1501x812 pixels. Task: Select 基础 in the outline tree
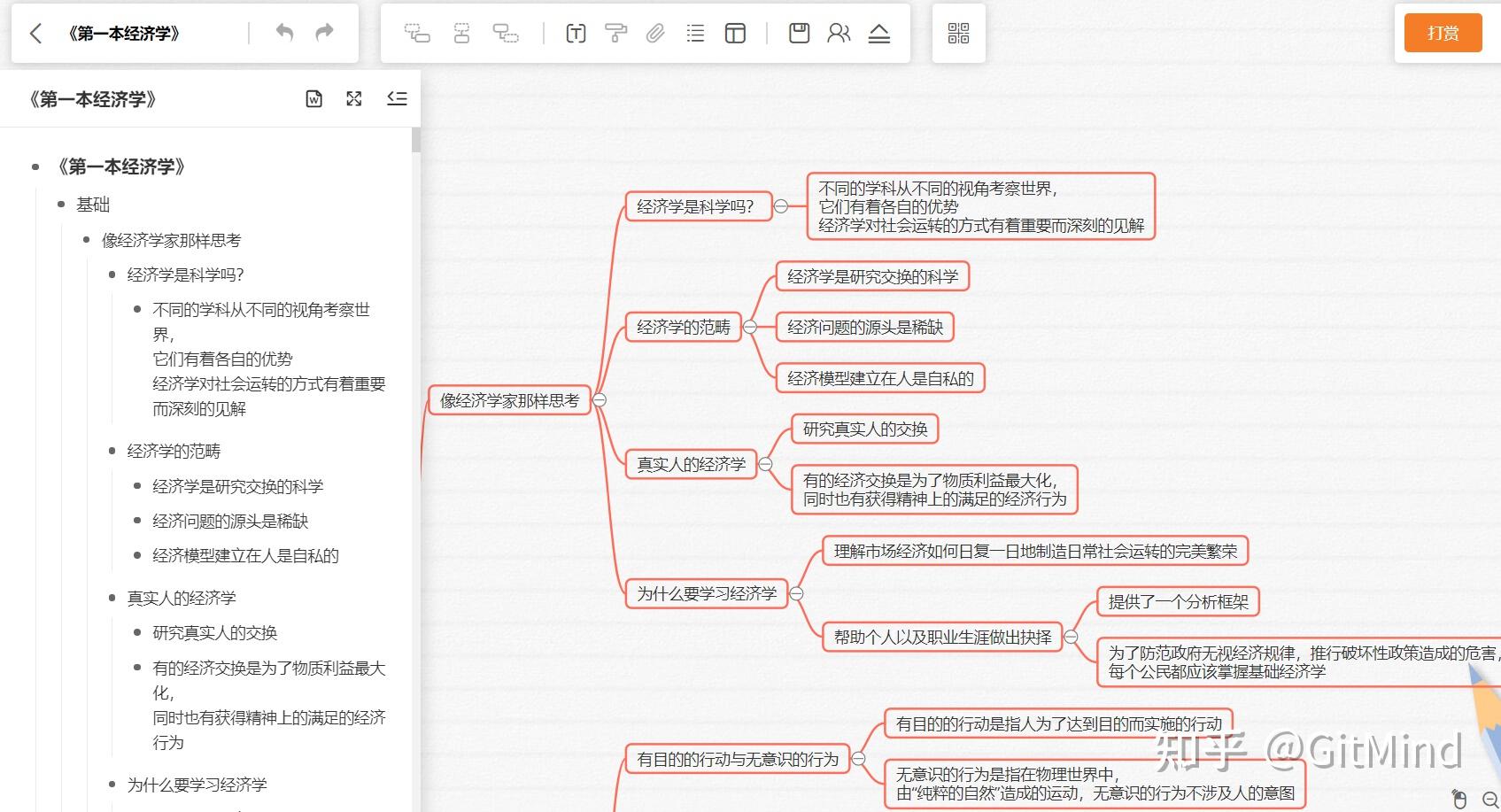pos(93,205)
